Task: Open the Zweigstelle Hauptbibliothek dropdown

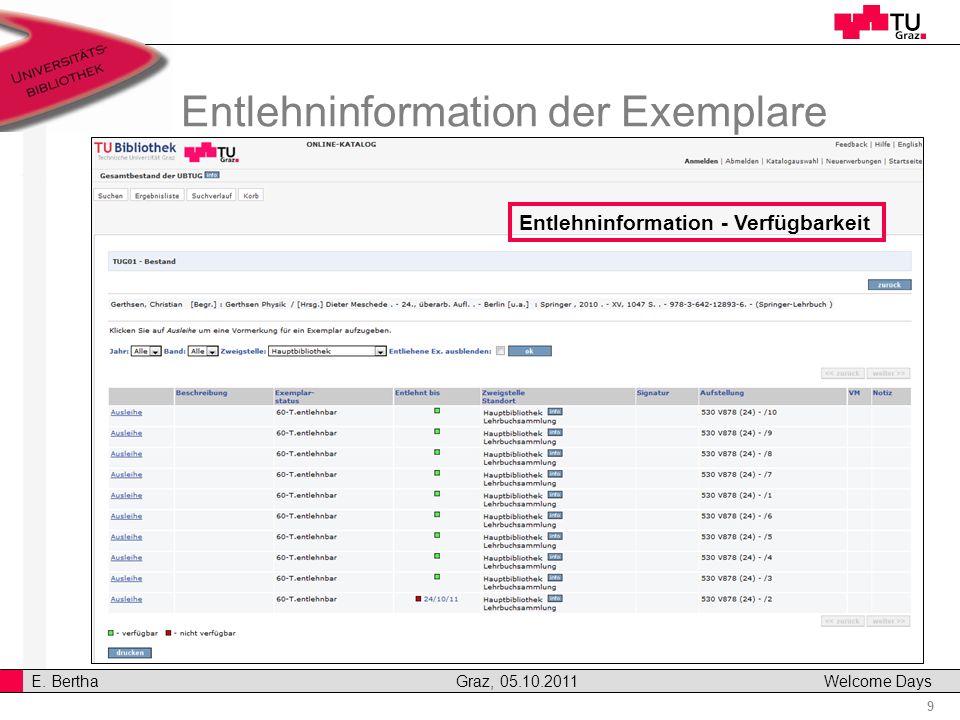Action: (327, 351)
